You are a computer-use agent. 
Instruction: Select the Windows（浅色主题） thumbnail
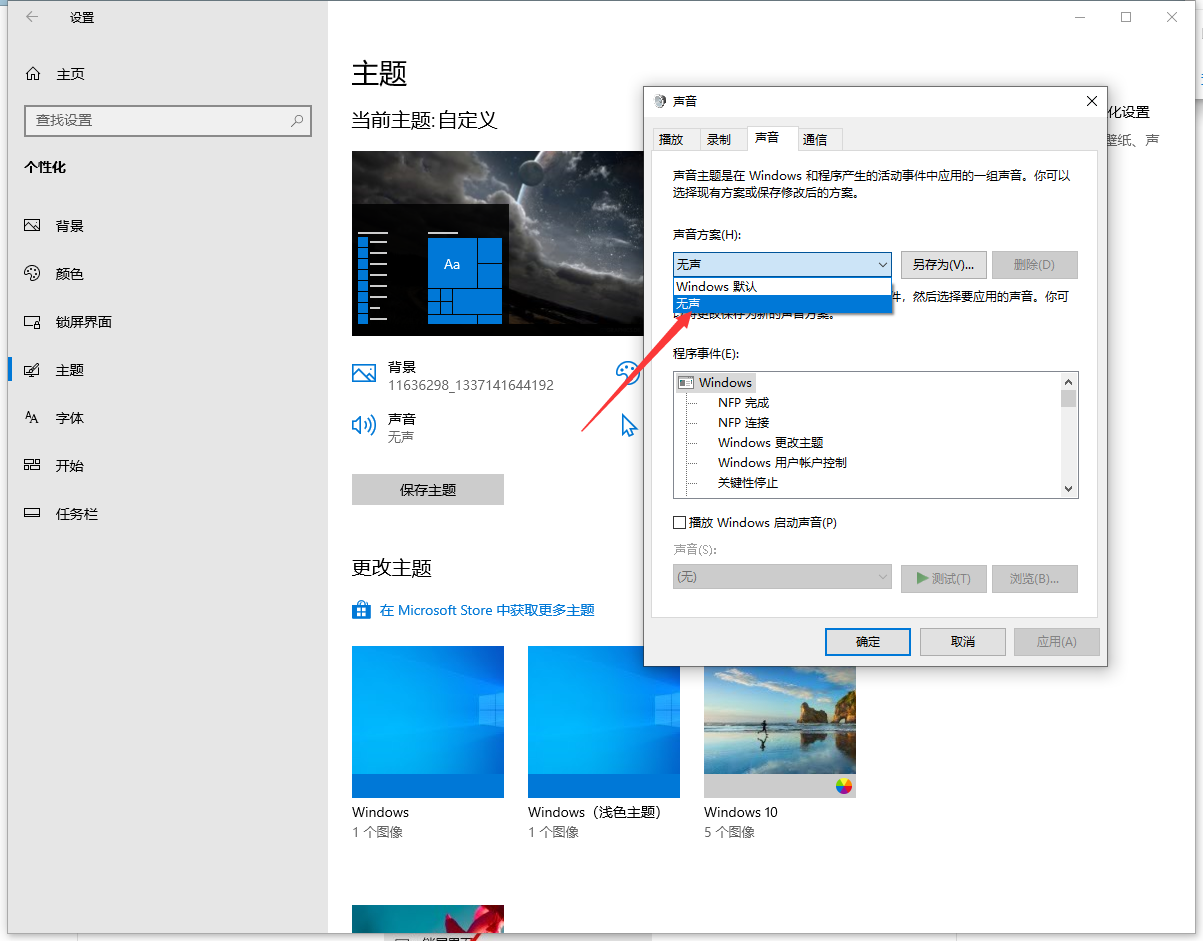pyautogui.click(x=604, y=722)
